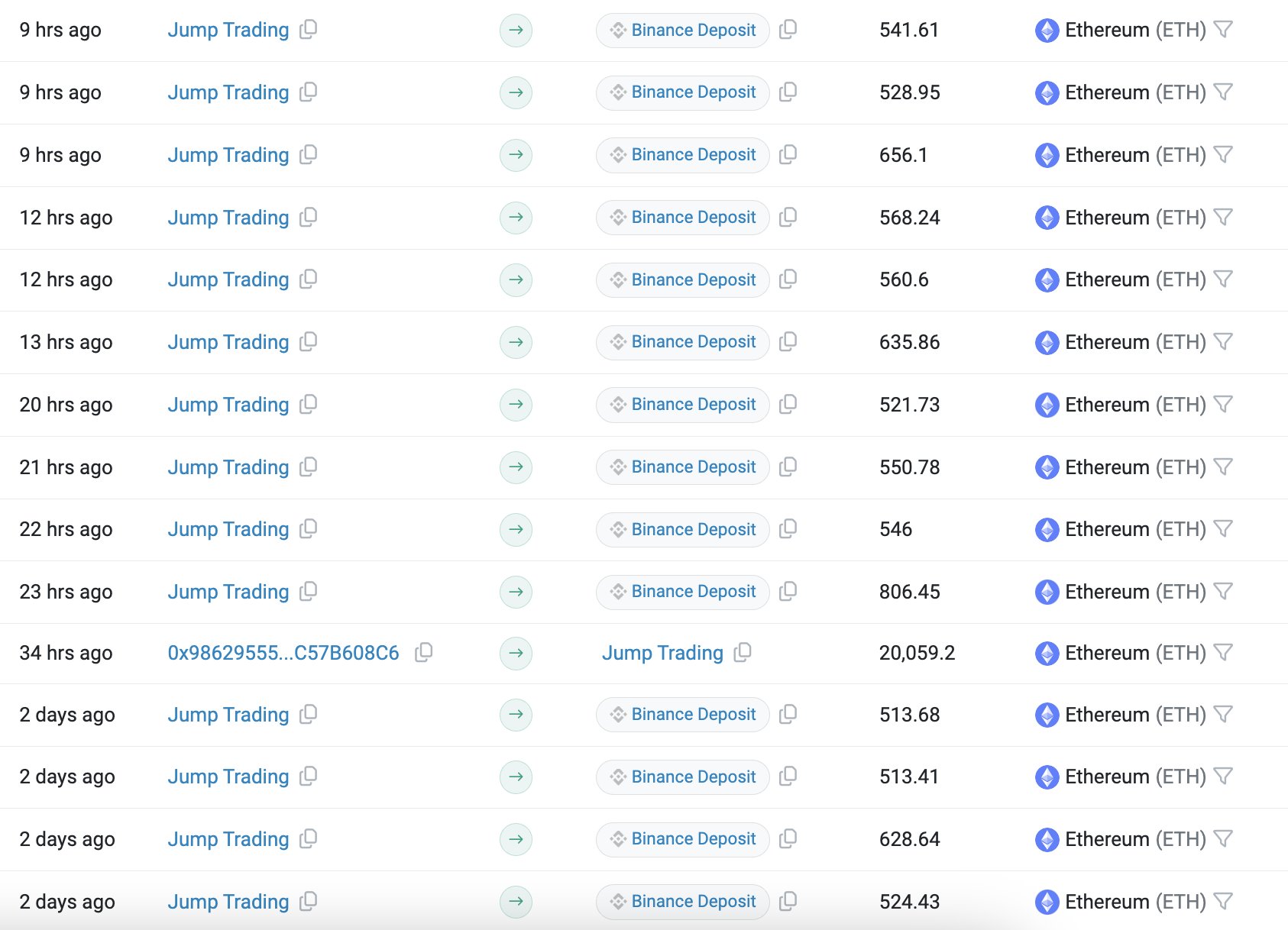Click the '23 hrs ago' timestamp
This screenshot has width=1288, height=930.
click(x=66, y=592)
